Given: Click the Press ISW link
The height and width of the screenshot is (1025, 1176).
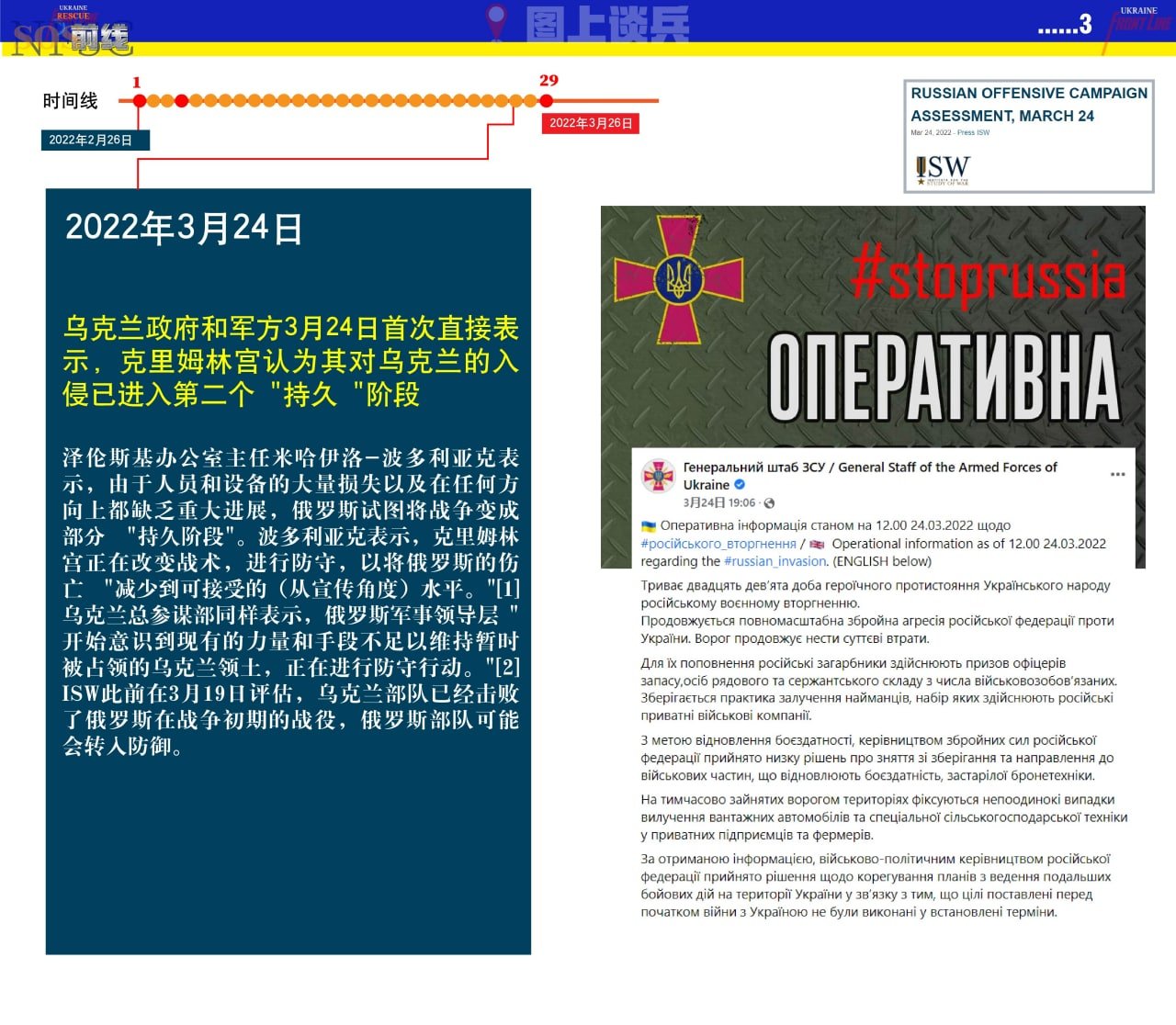Looking at the screenshot, I should point(973,133).
